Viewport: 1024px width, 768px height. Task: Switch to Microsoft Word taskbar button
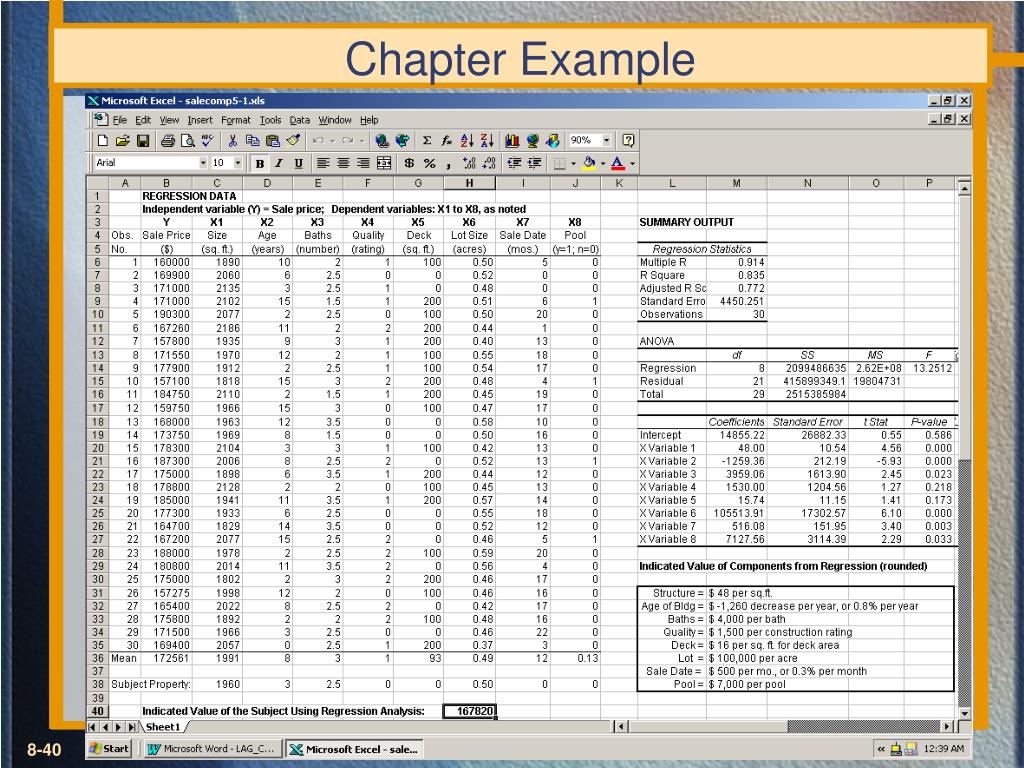(x=212, y=748)
